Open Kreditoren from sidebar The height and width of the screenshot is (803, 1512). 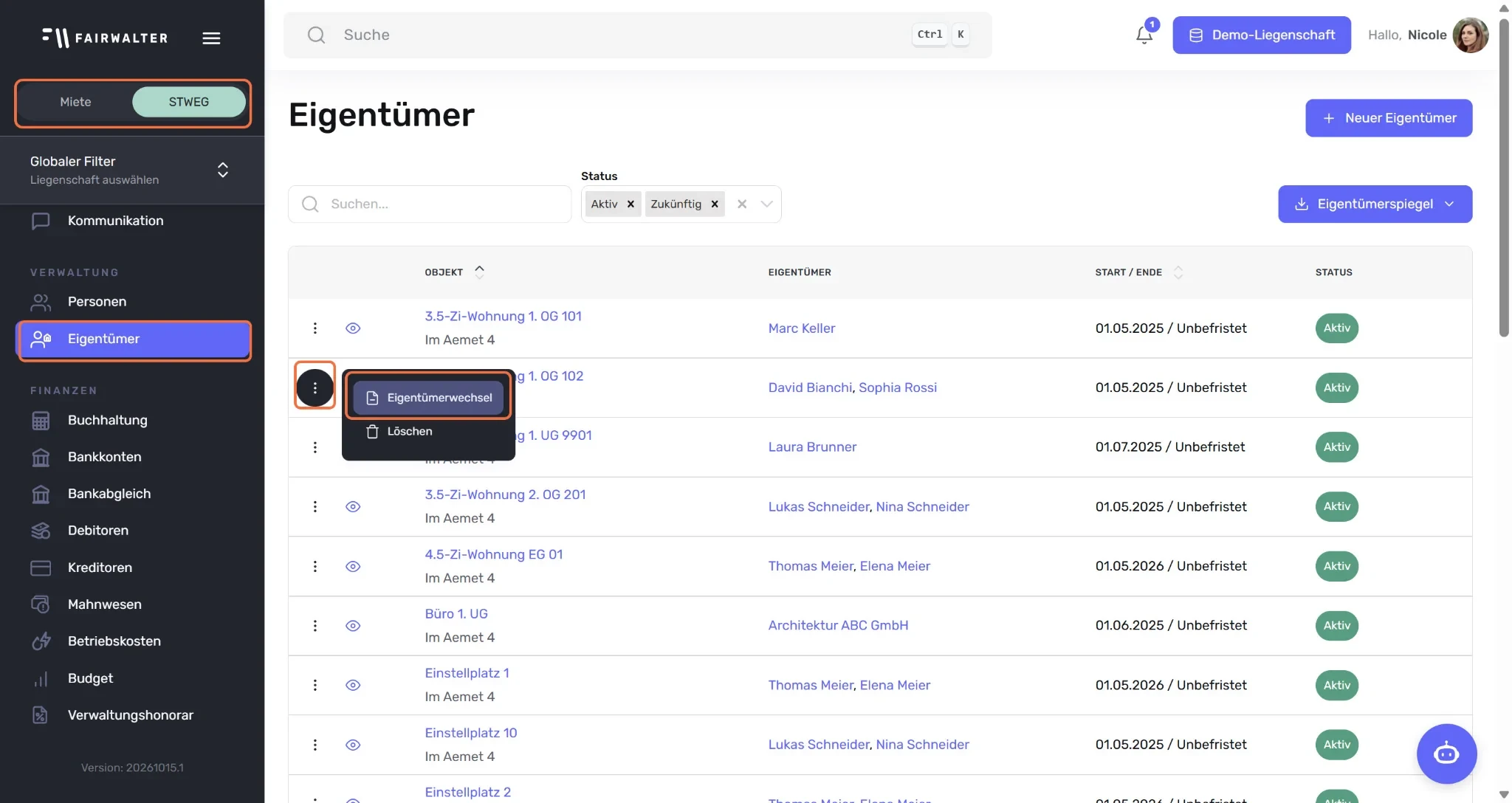(100, 568)
